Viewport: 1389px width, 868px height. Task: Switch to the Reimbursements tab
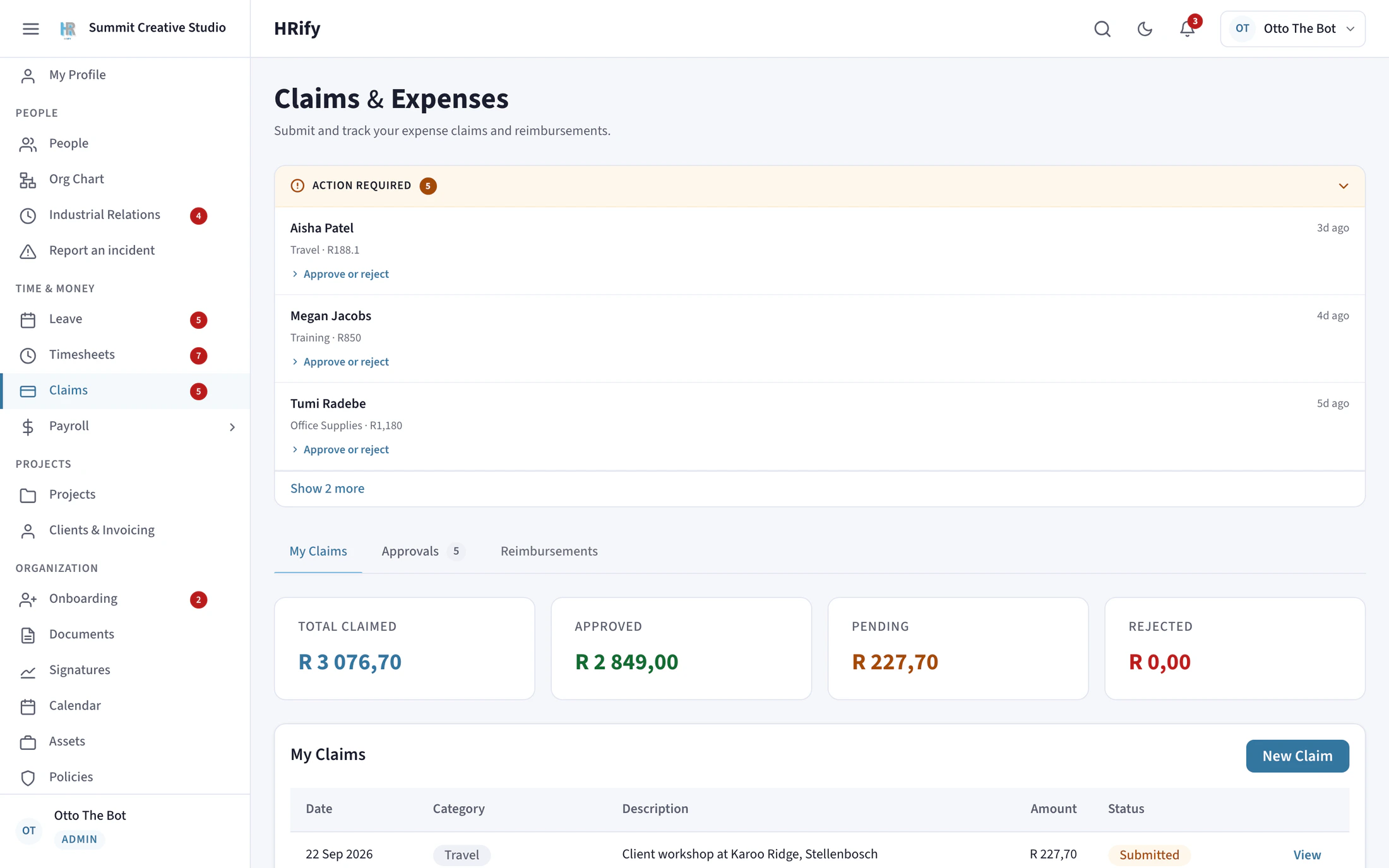pyautogui.click(x=549, y=551)
